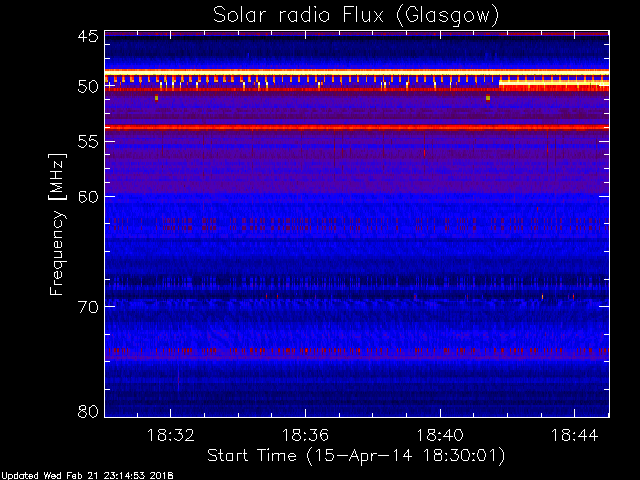Click the 'Start Time (15-Apr-14 18:30:01)' axis label
The image size is (640, 480).
point(356,456)
